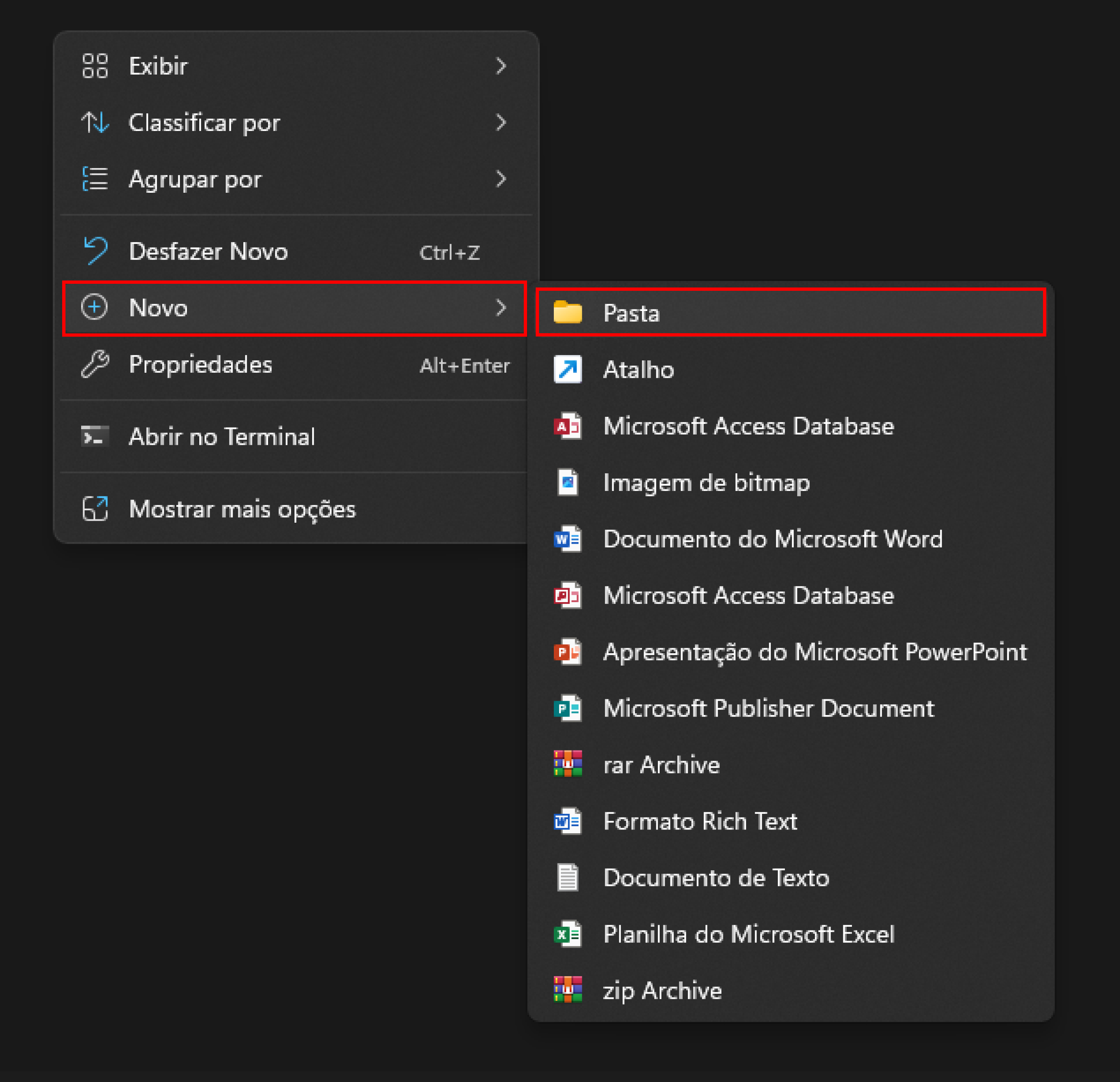The width and height of the screenshot is (1120, 1082).
Task: Expand the Agrupar por submenu arrow
Action: tap(501, 179)
